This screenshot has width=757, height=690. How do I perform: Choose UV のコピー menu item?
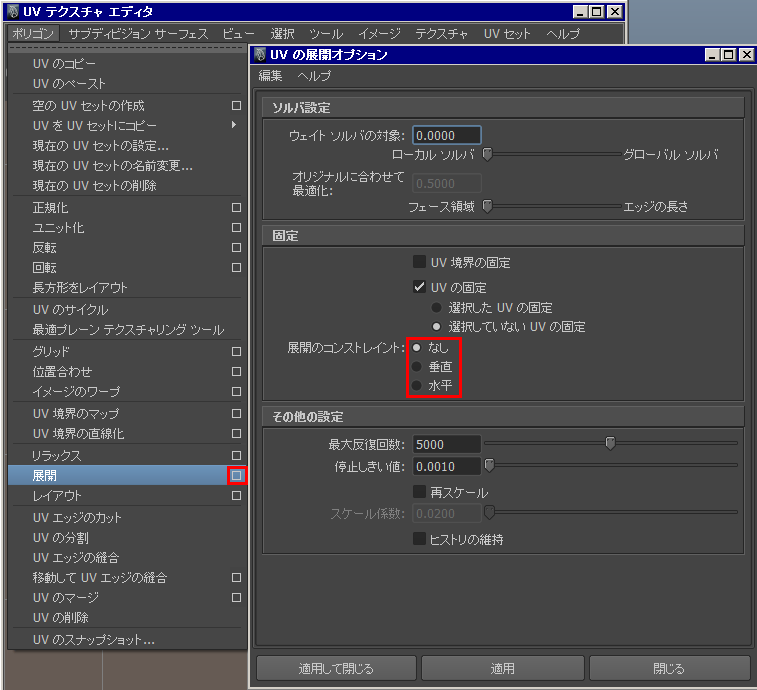coord(126,64)
